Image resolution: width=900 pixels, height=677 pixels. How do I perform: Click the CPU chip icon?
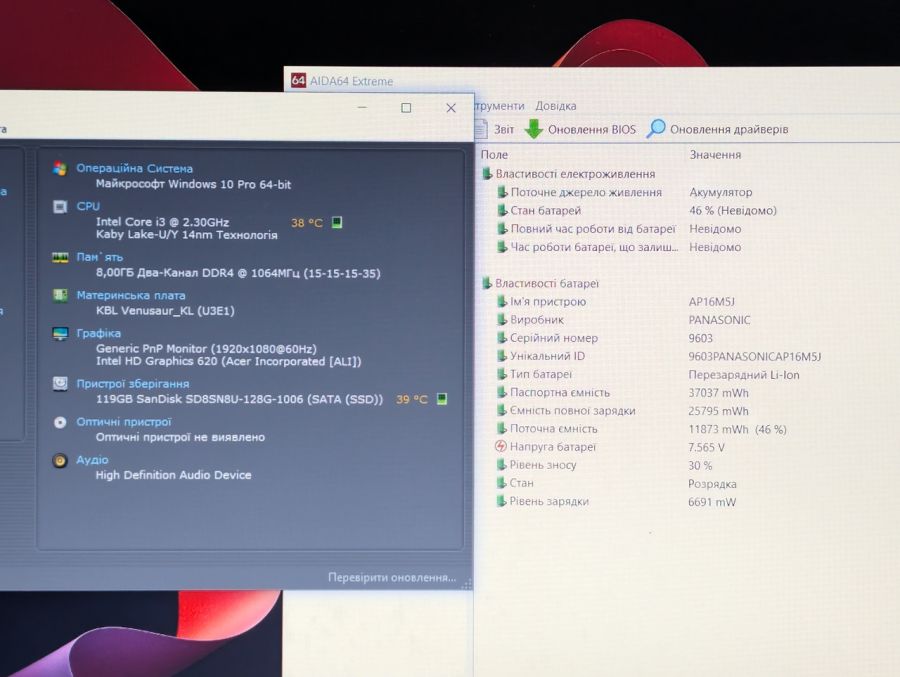[x=60, y=206]
